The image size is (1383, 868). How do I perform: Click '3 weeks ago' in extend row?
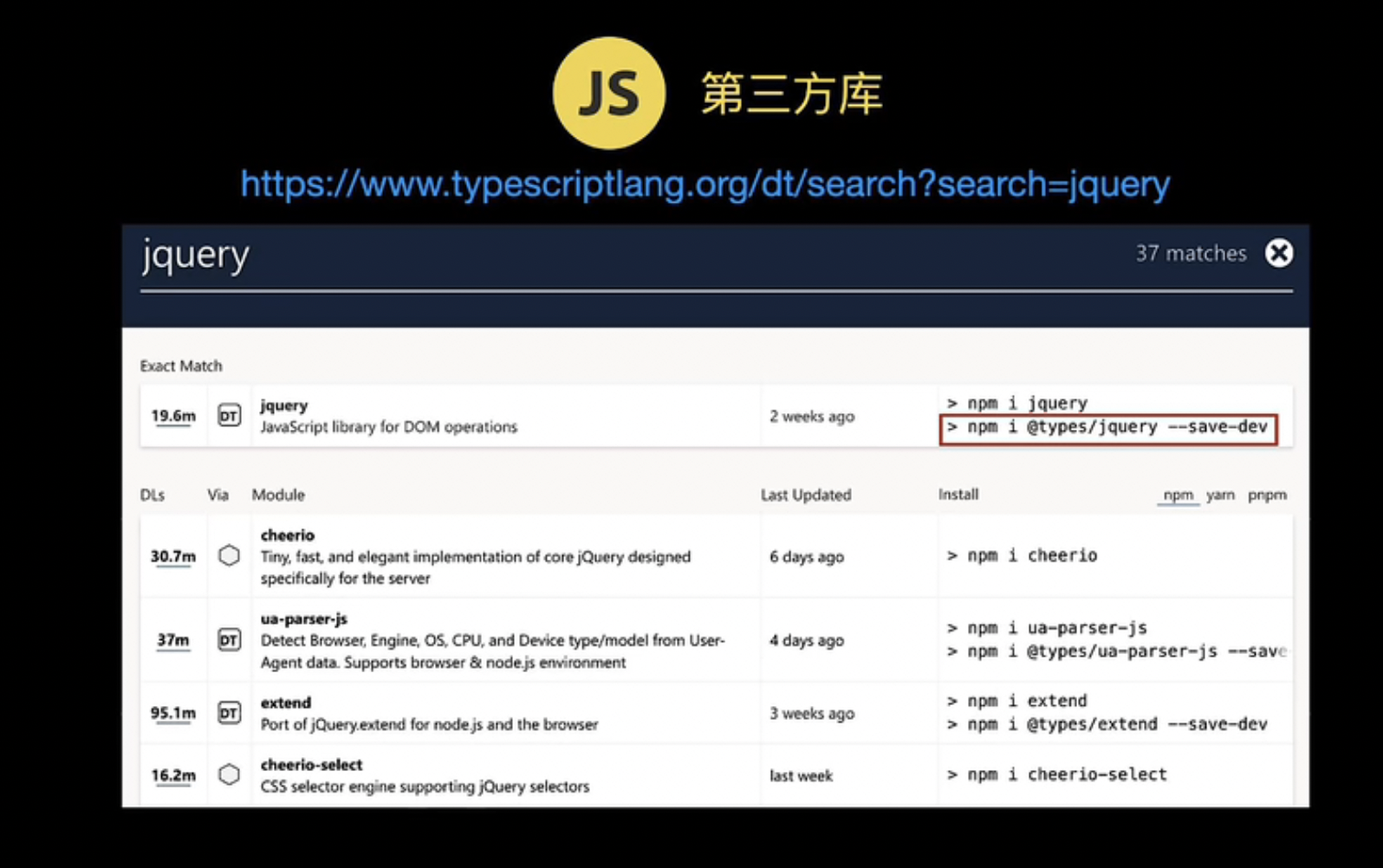[812, 713]
